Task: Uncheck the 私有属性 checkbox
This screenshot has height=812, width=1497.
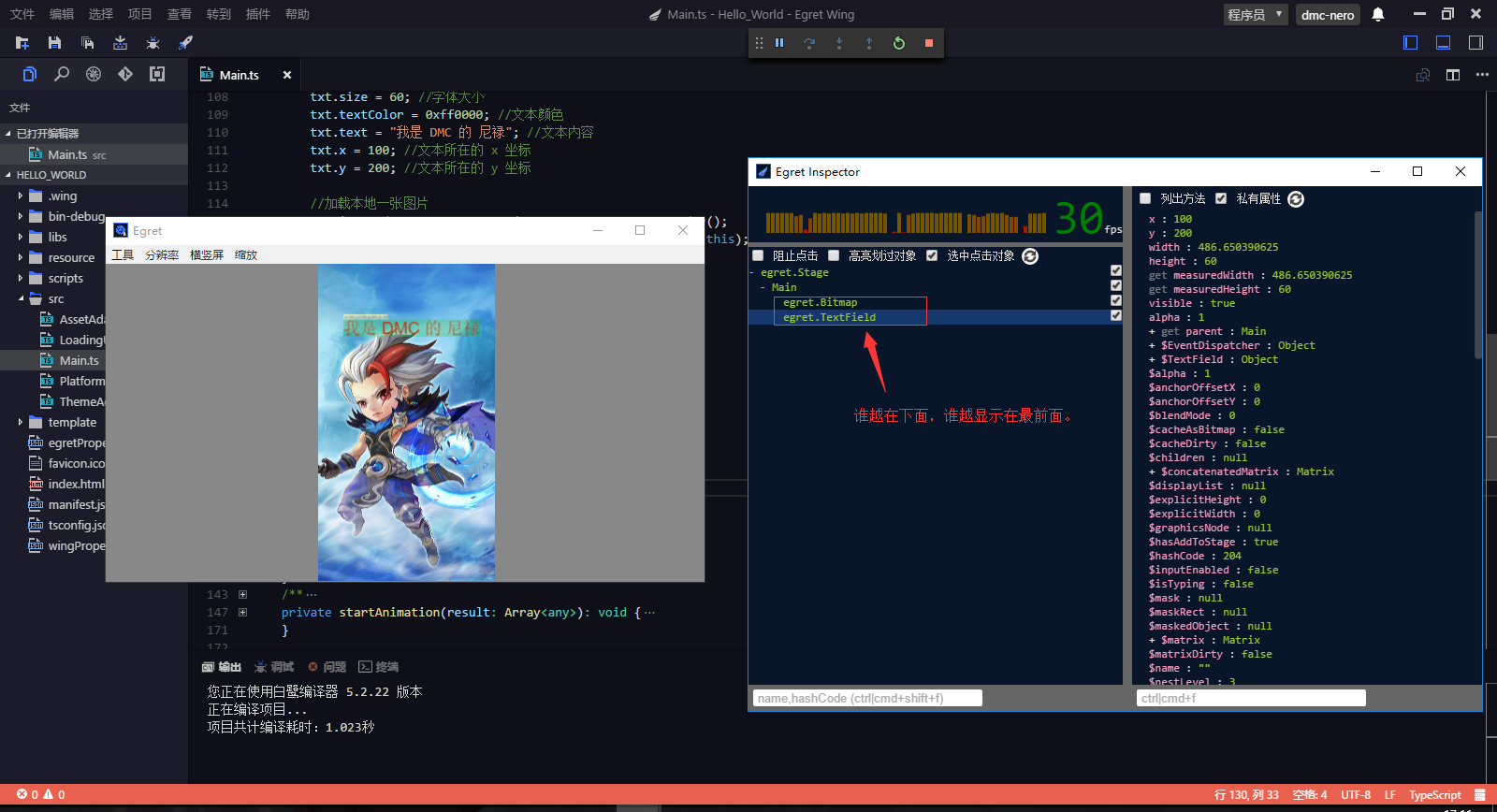Action: 1221,198
